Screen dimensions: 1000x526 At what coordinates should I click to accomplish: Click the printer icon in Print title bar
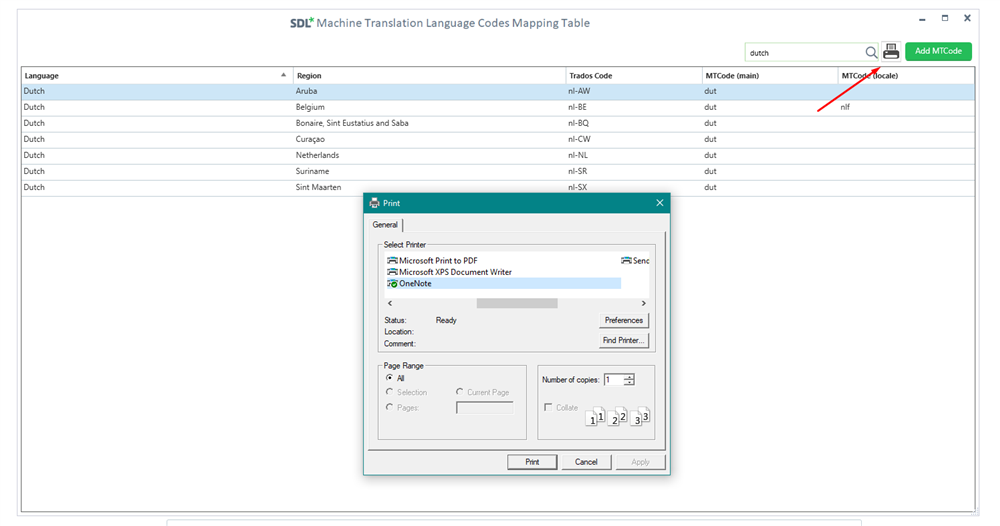point(374,203)
